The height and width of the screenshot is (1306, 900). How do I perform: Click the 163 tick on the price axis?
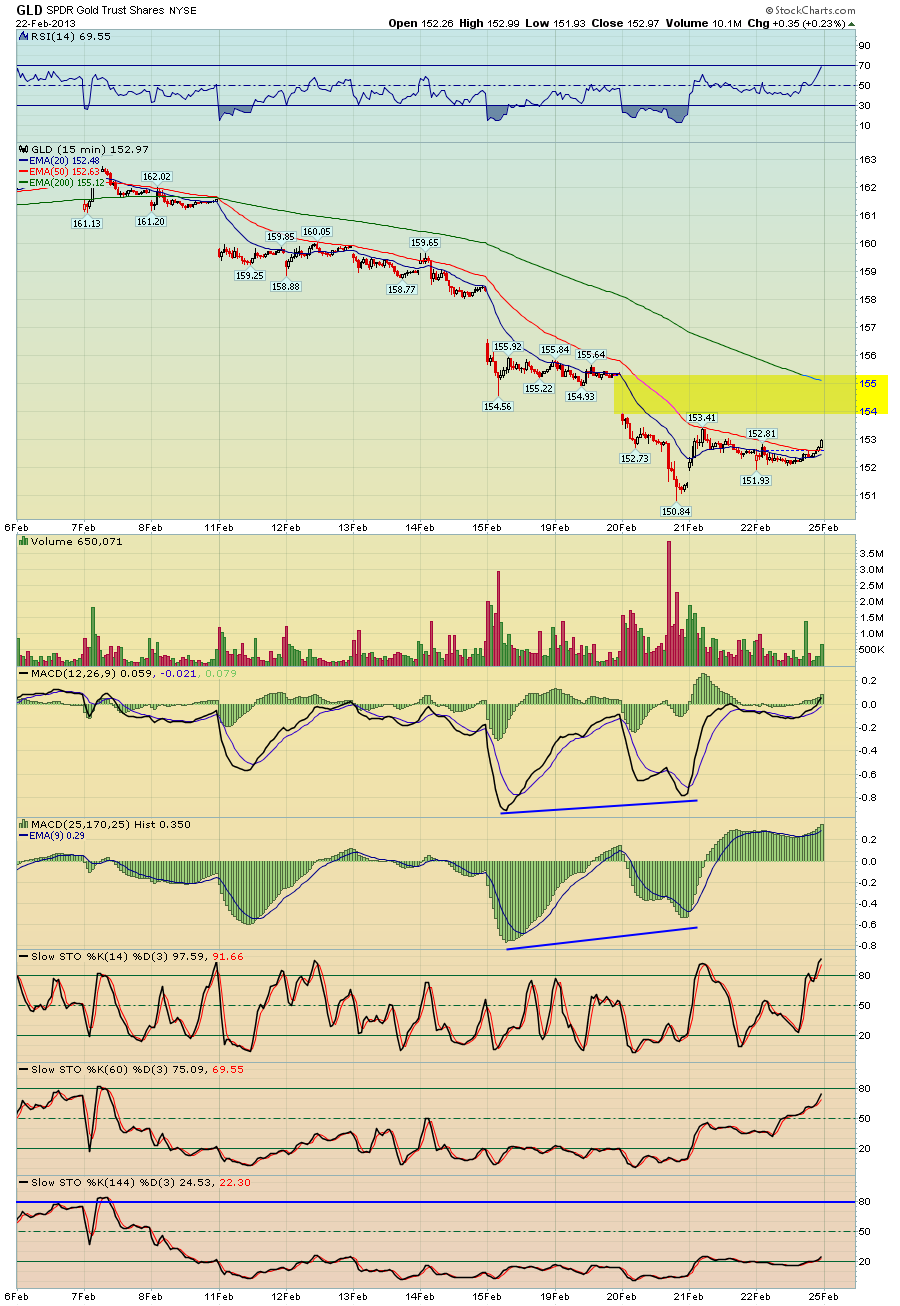click(x=868, y=159)
